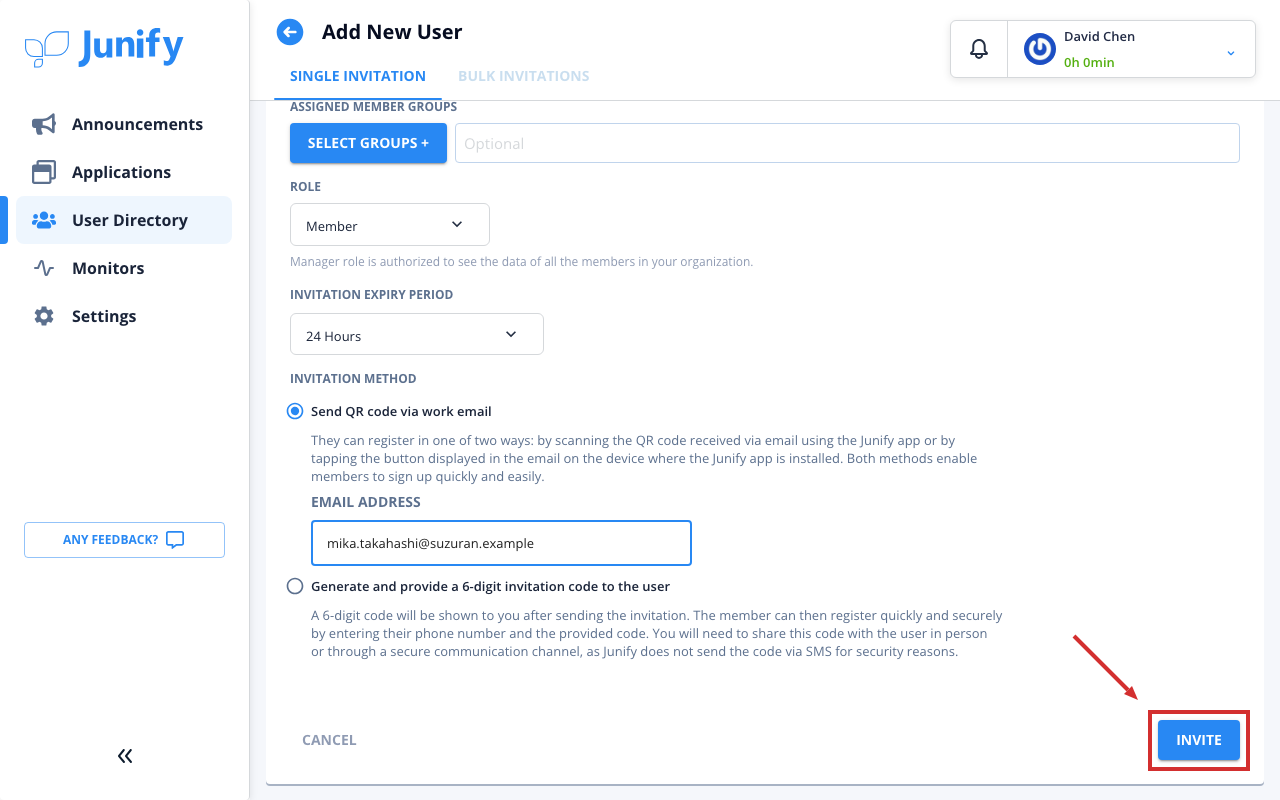Image resolution: width=1280 pixels, height=800 pixels.
Task: Open Announcements in the sidebar
Action: [124, 124]
